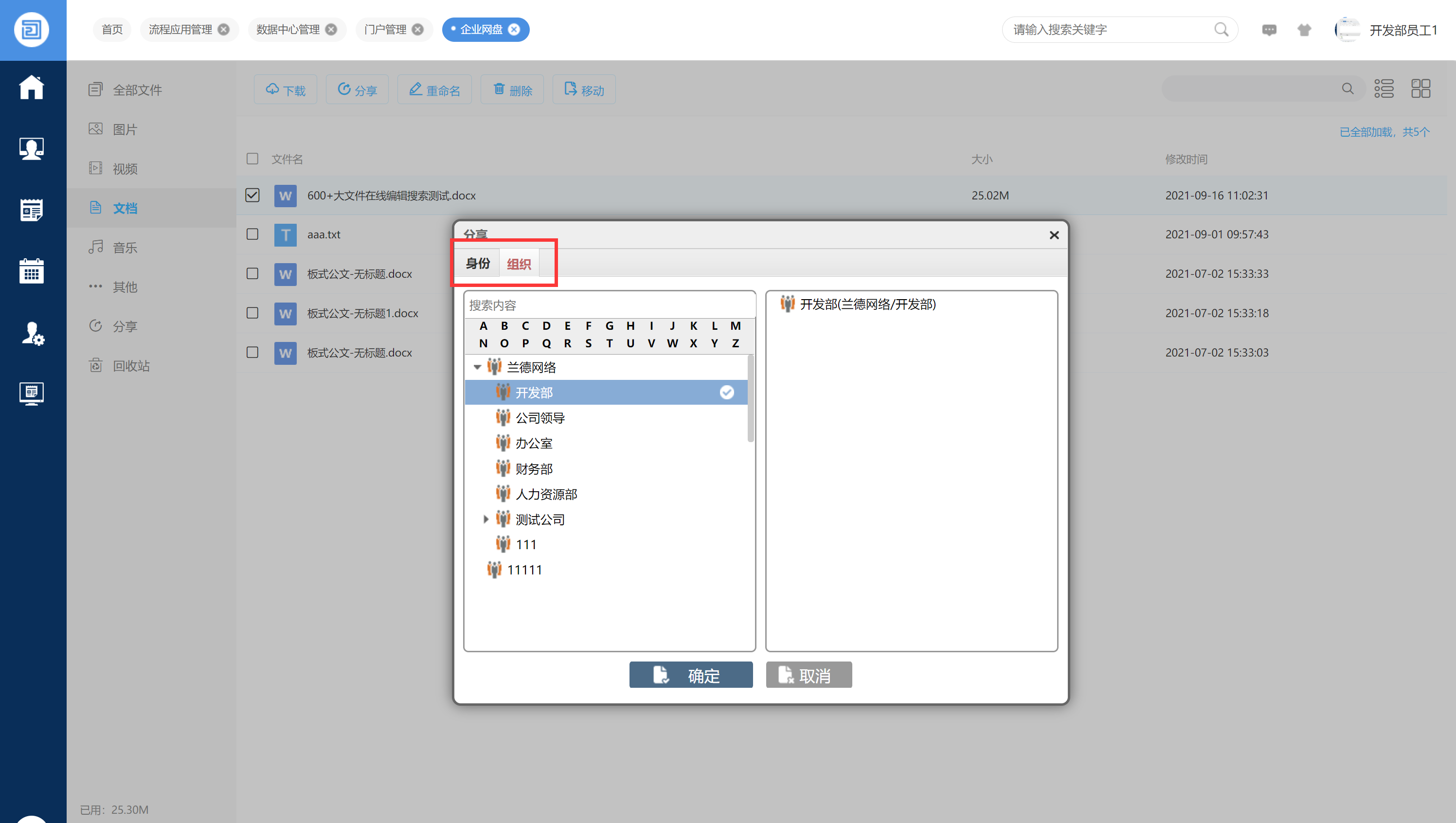Uncheck the 600+大文件 docx checkbox

coord(252,195)
